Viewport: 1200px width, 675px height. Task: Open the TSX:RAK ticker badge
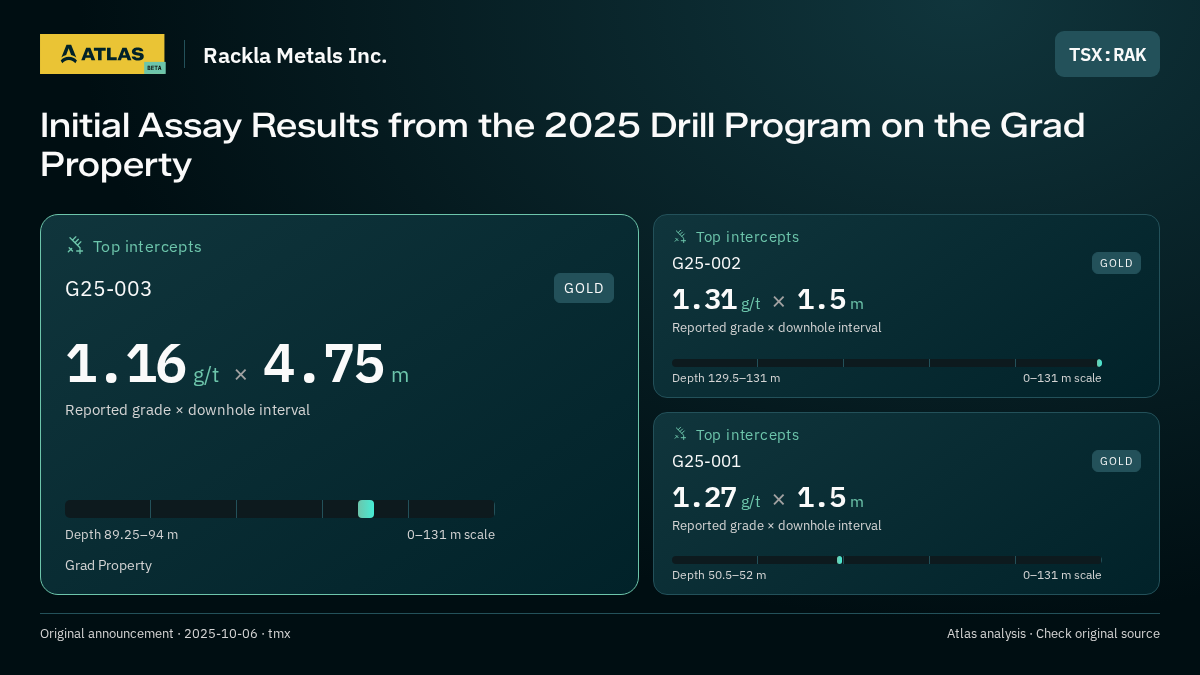(1107, 54)
